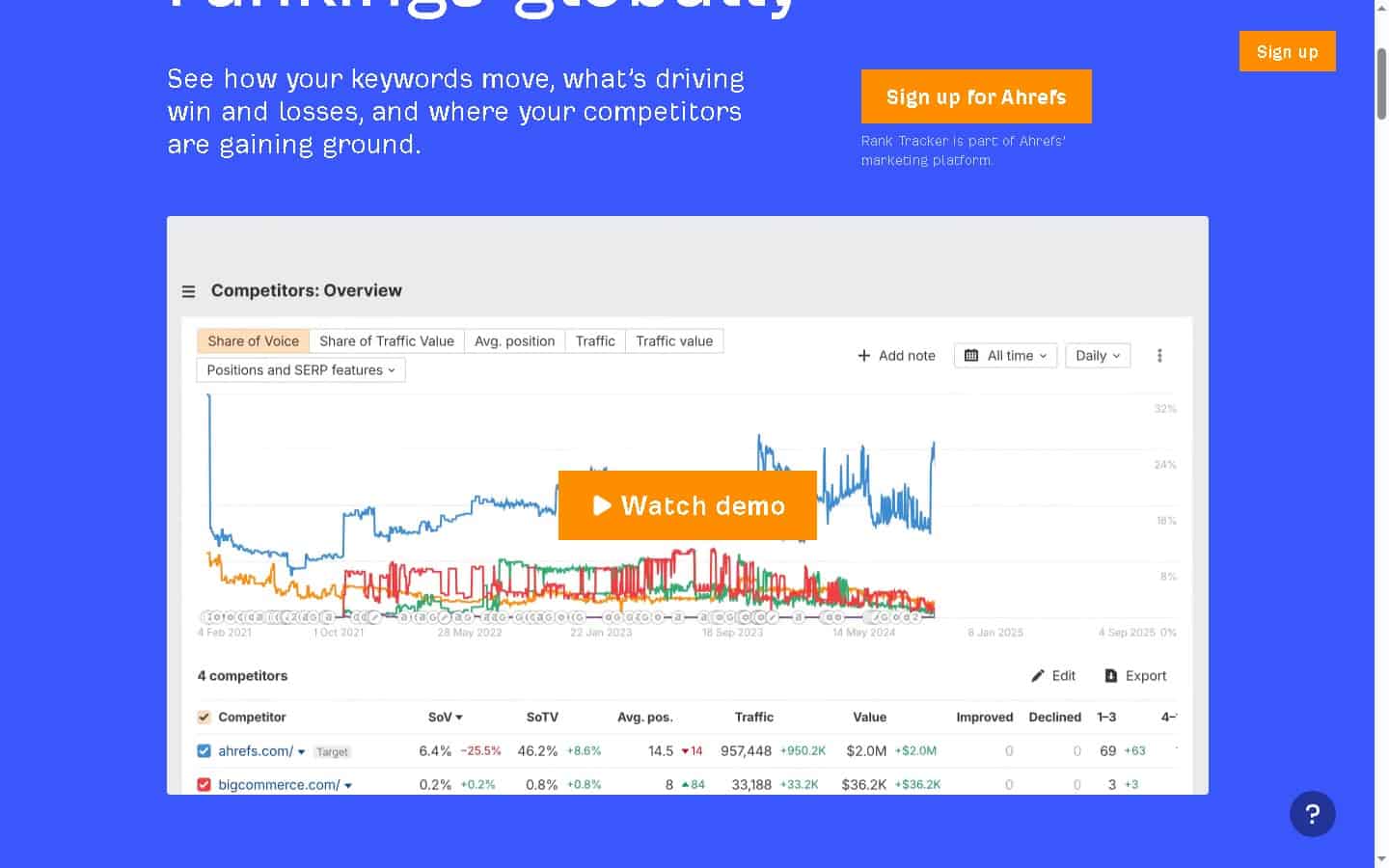Toggle the Competitor column header checkbox
Screen dimensions: 1389x868
204,717
